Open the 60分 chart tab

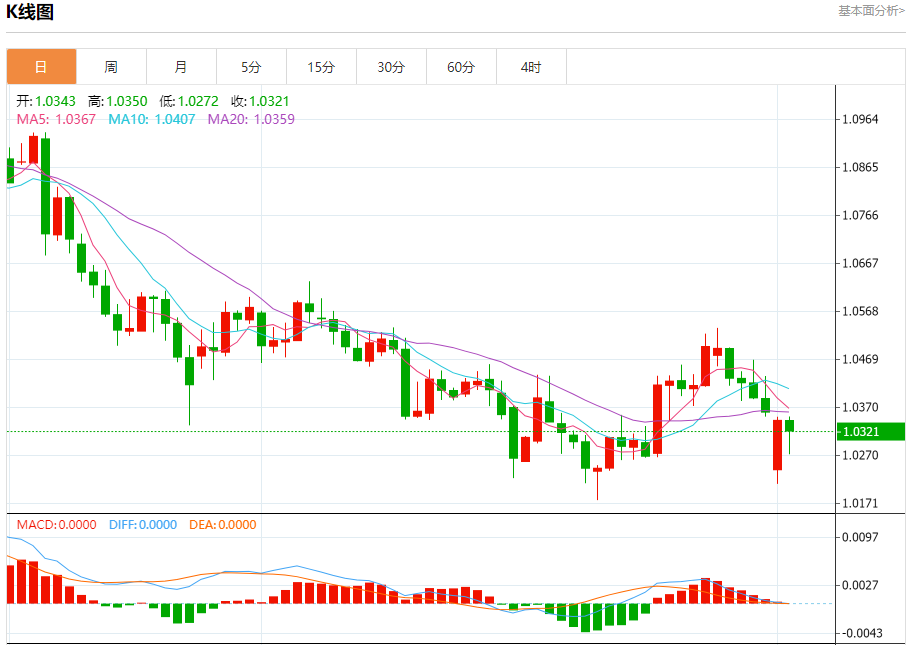click(461, 67)
